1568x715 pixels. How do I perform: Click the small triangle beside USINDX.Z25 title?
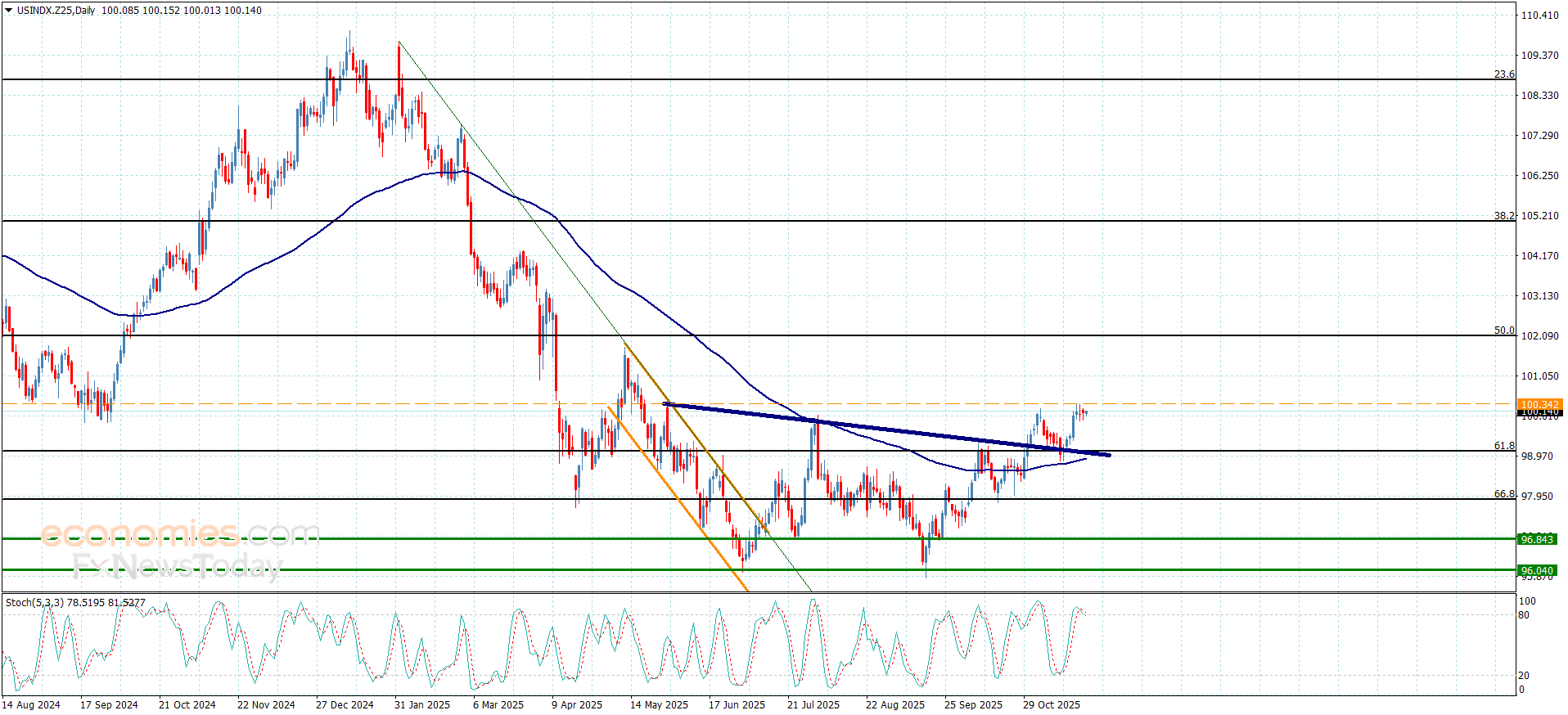(x=9, y=11)
